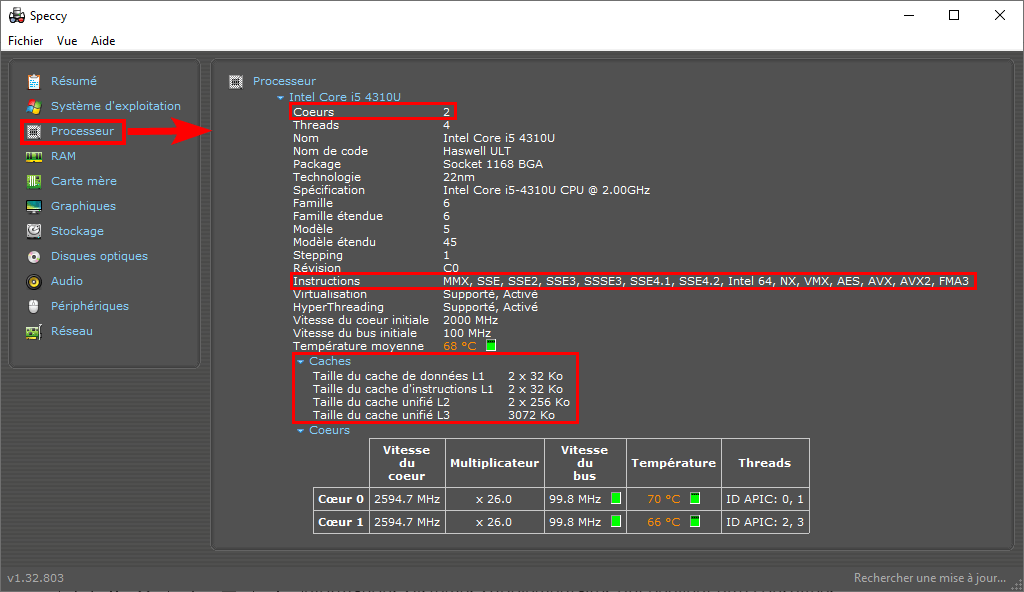This screenshot has height=592, width=1024.
Task: Click Cœur 1 temperature indicator icon
Action: pyautogui.click(x=695, y=521)
